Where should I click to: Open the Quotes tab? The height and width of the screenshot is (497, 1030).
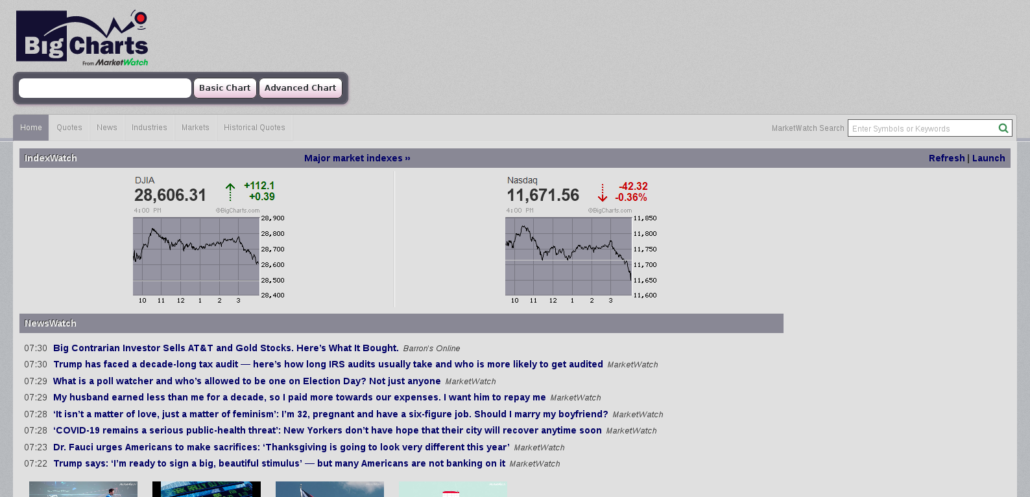coord(69,127)
